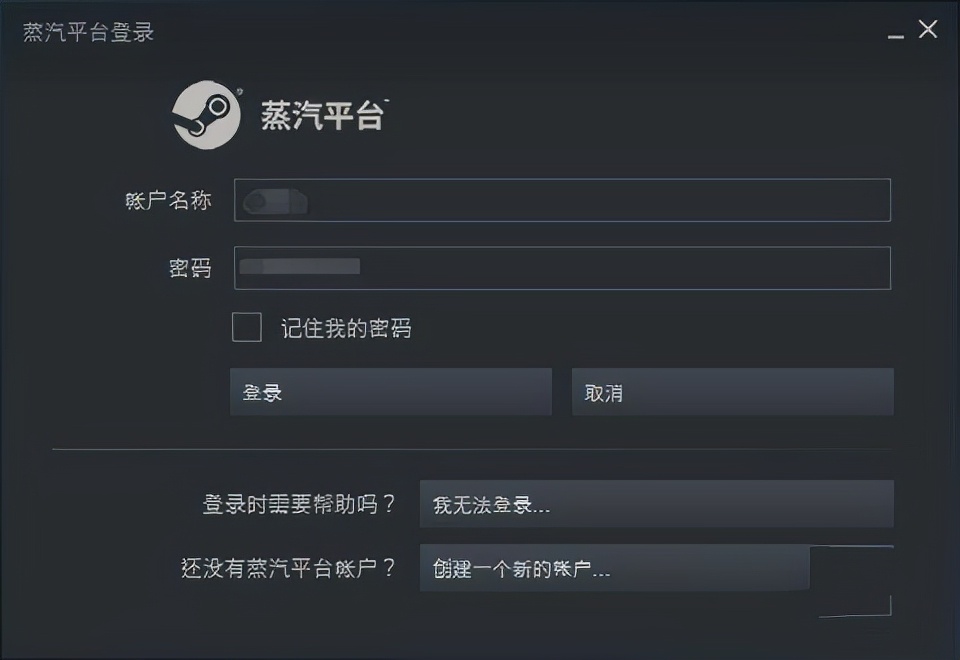
Task: Click 创建一个新的账户... to register
Action: tap(616, 567)
